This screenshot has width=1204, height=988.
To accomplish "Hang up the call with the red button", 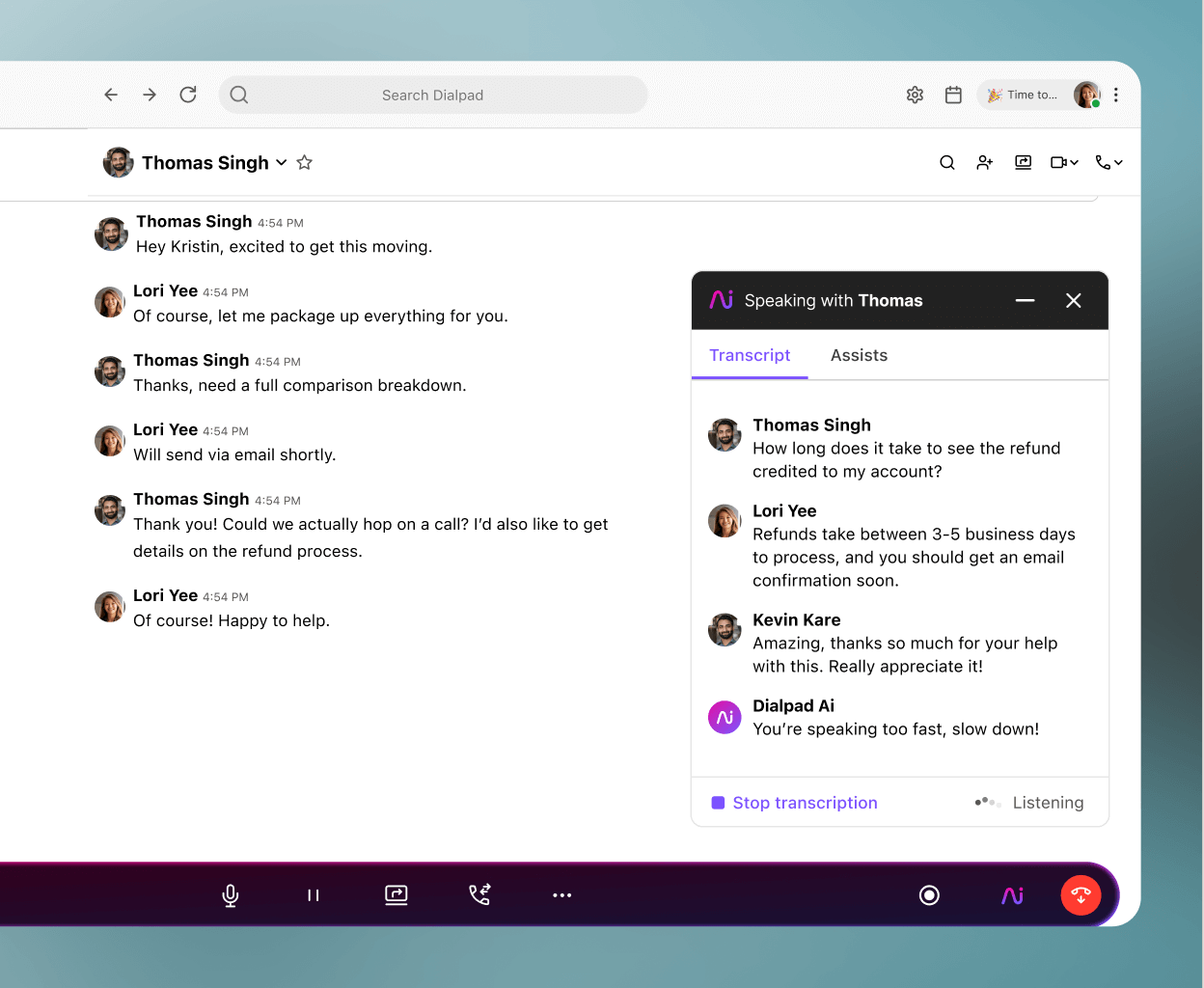I will pyautogui.click(x=1081, y=895).
